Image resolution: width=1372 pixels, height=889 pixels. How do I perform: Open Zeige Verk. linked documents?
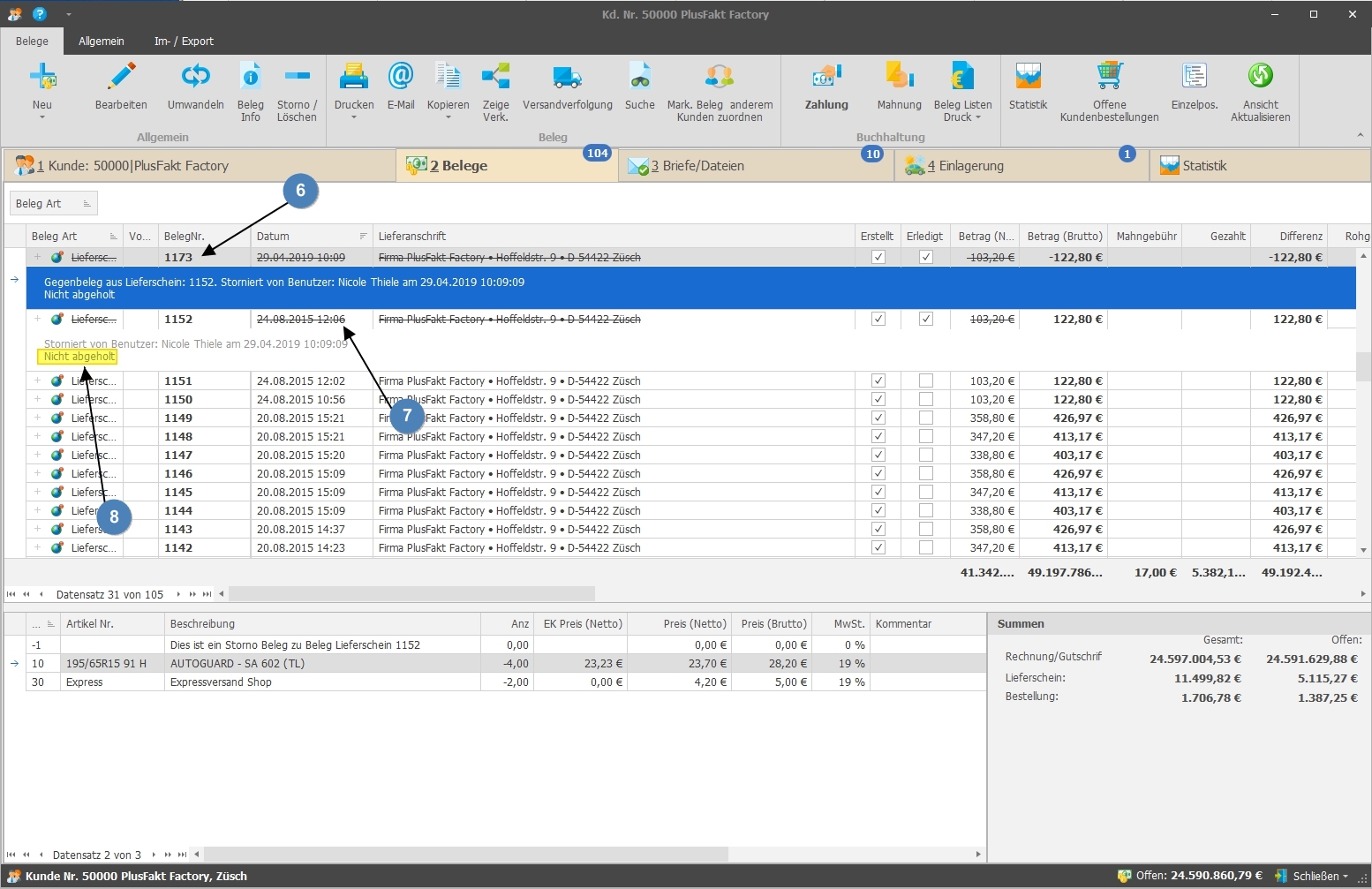(x=495, y=78)
